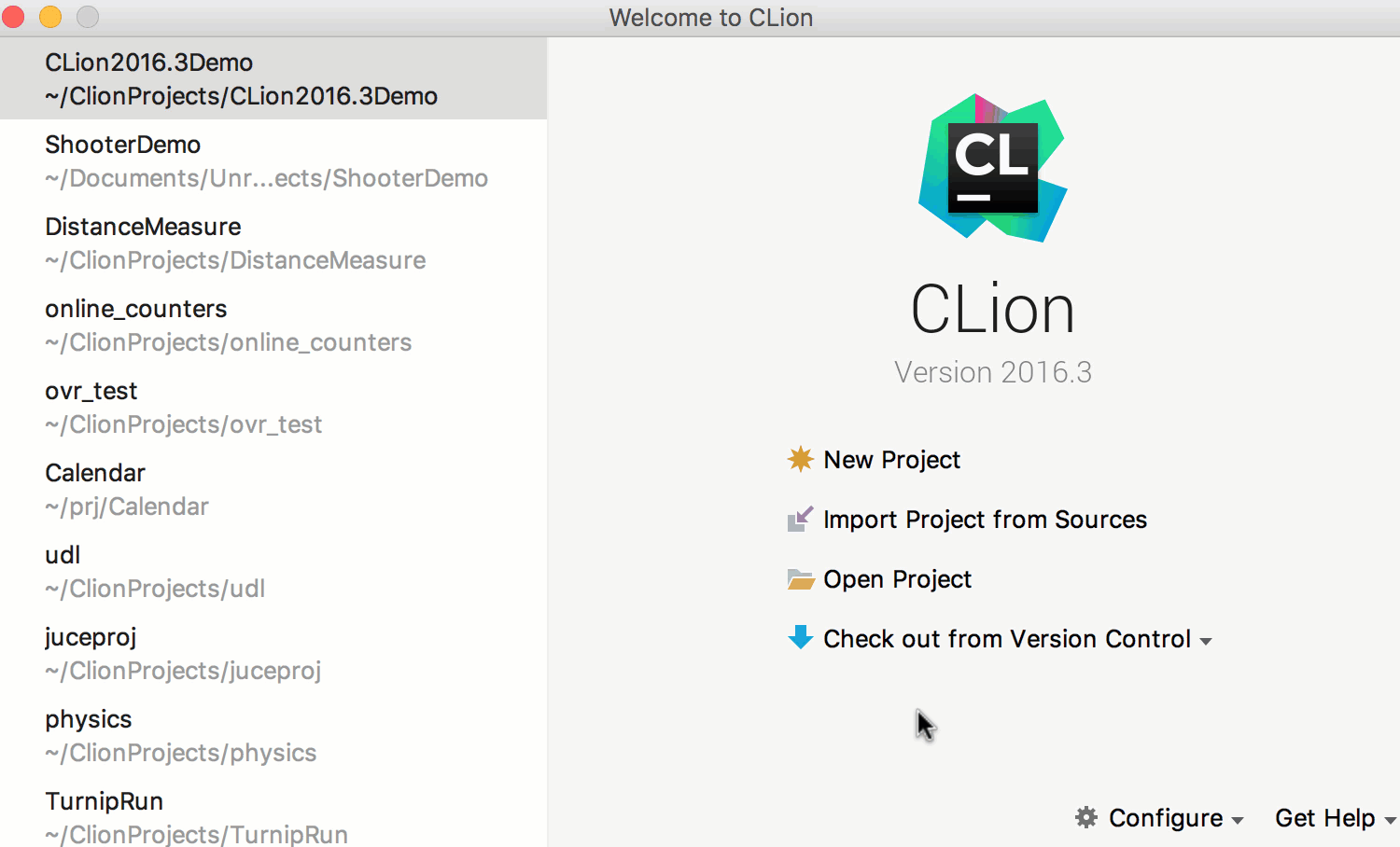Click the CLion logo
The width and height of the screenshot is (1400, 847).
point(992,168)
